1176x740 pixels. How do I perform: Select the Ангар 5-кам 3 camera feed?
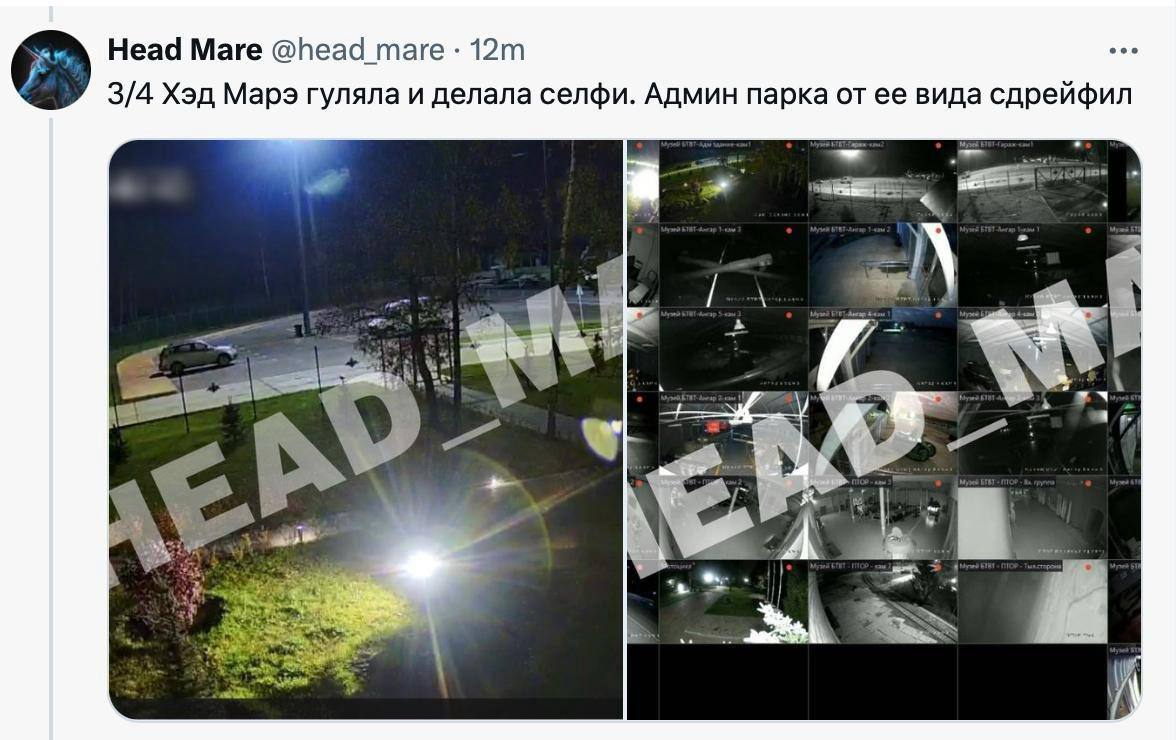(733, 349)
